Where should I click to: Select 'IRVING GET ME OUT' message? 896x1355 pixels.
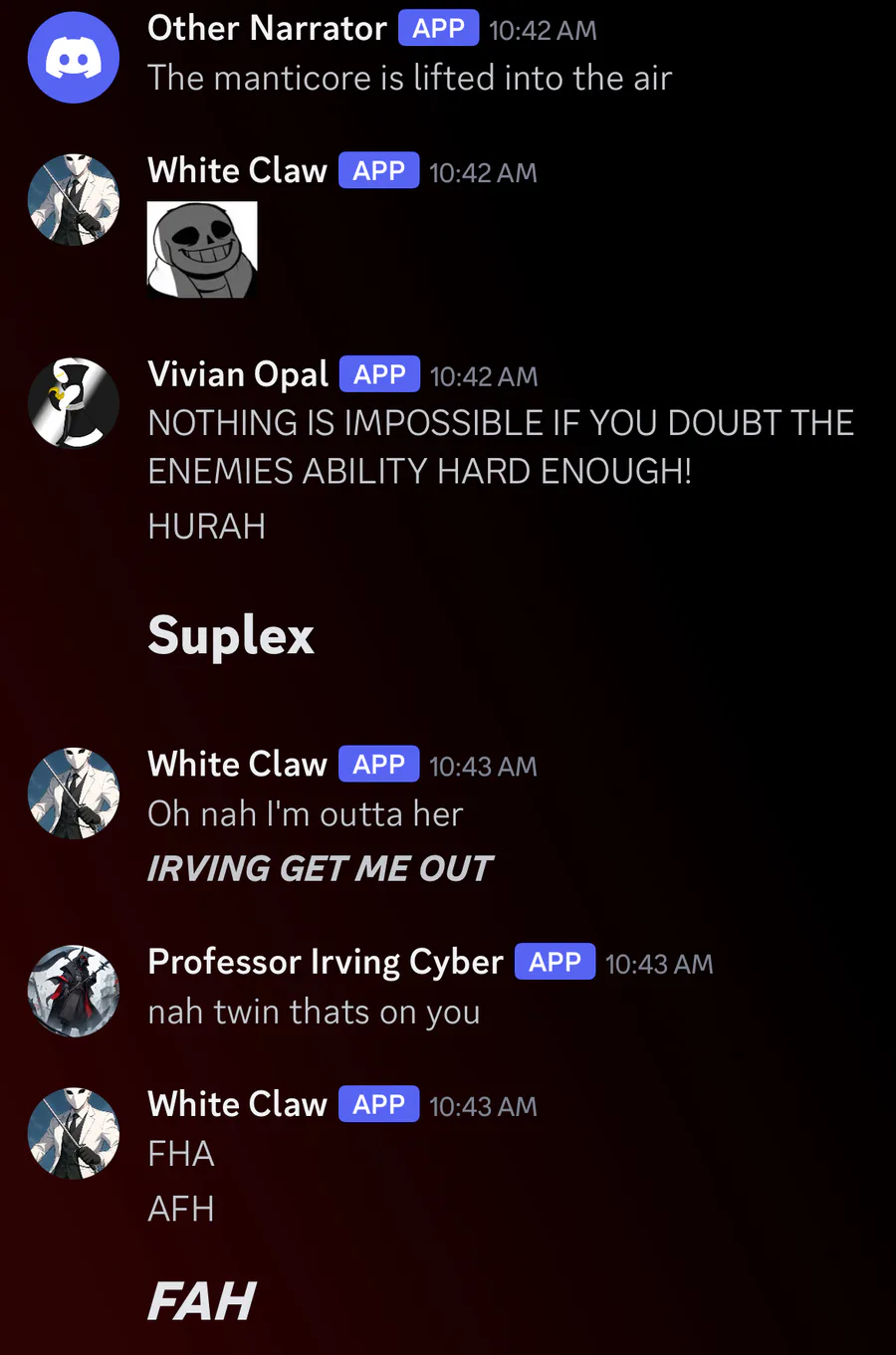[x=320, y=868]
